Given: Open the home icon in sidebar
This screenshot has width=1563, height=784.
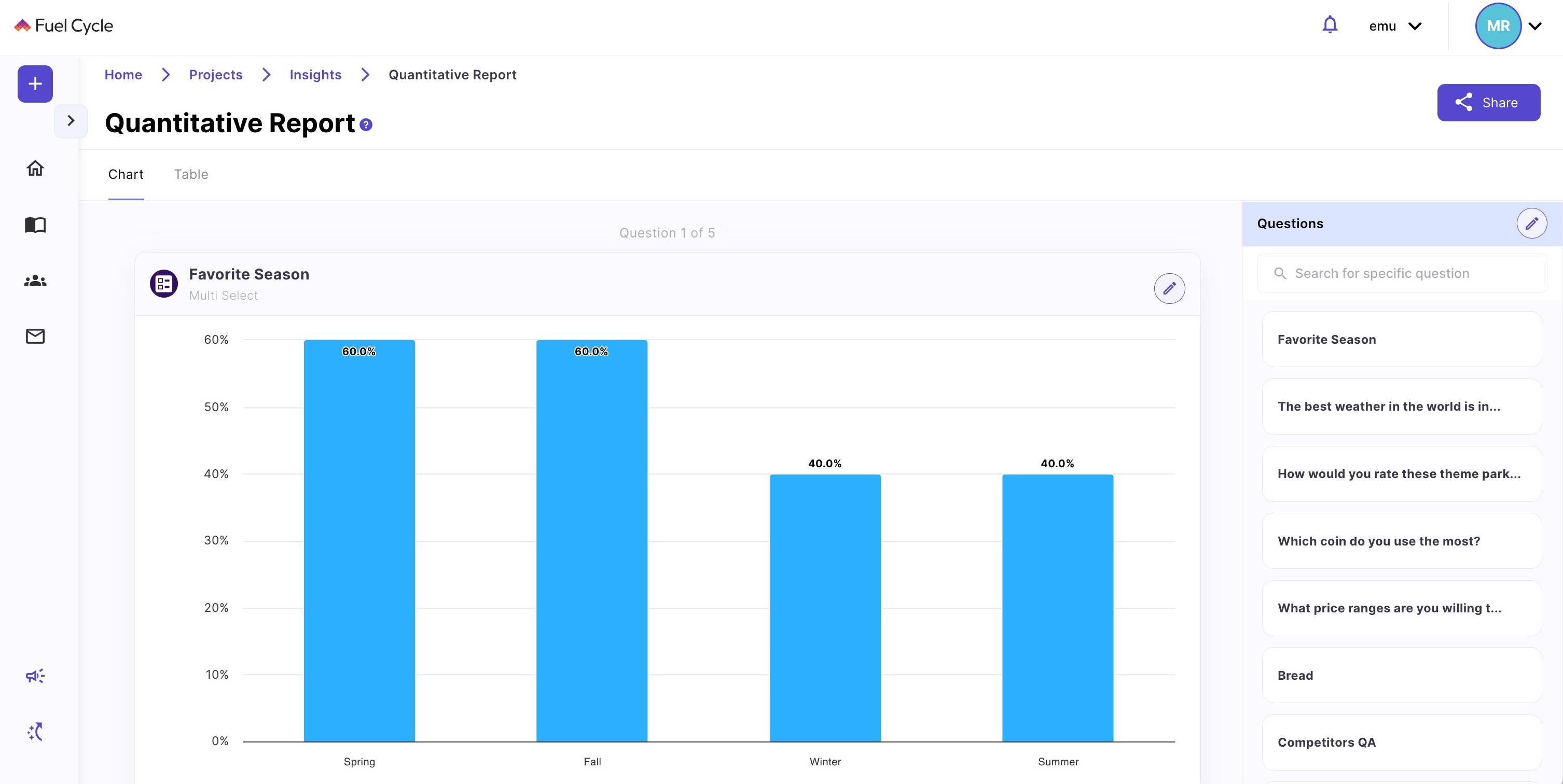Looking at the screenshot, I should click(x=35, y=168).
